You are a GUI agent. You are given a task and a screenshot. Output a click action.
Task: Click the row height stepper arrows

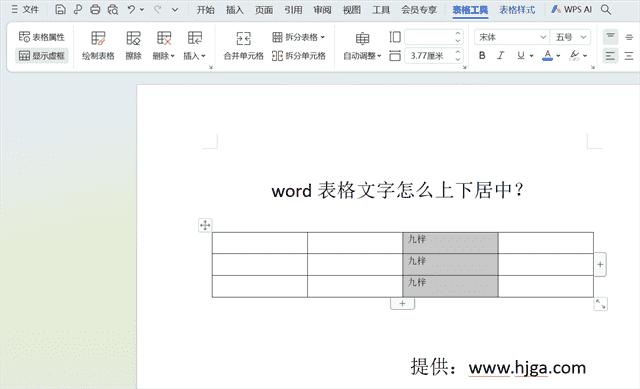[x=458, y=37]
